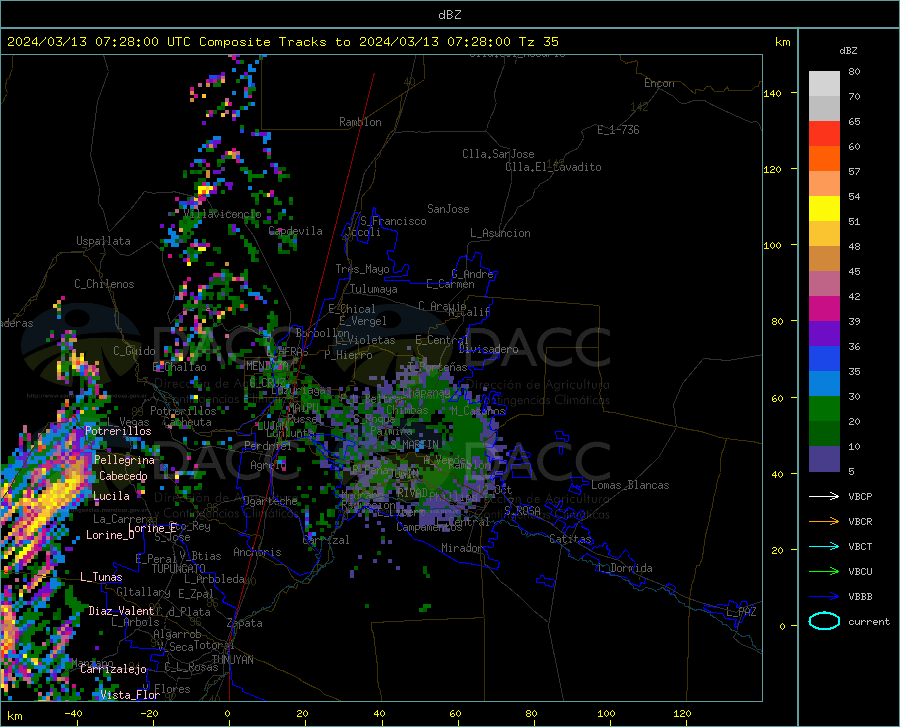Viewport: 900px width, 727px height.
Task: Select the light gray 70 dBZ swatch
Action: point(824,84)
